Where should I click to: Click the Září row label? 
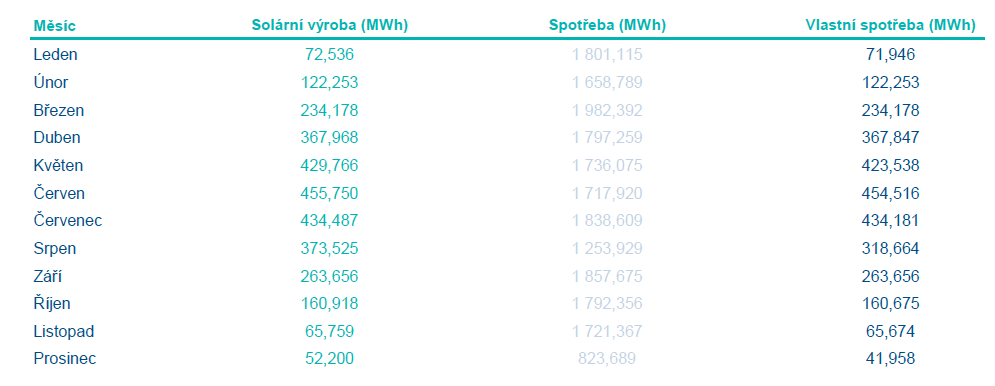point(48,276)
